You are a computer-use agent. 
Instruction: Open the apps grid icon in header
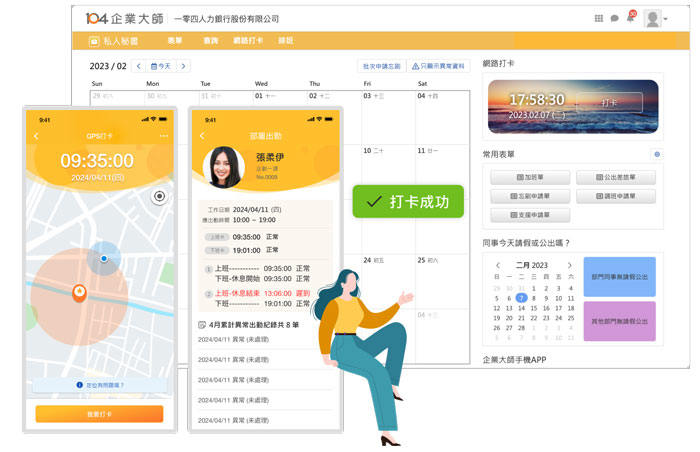coord(599,18)
